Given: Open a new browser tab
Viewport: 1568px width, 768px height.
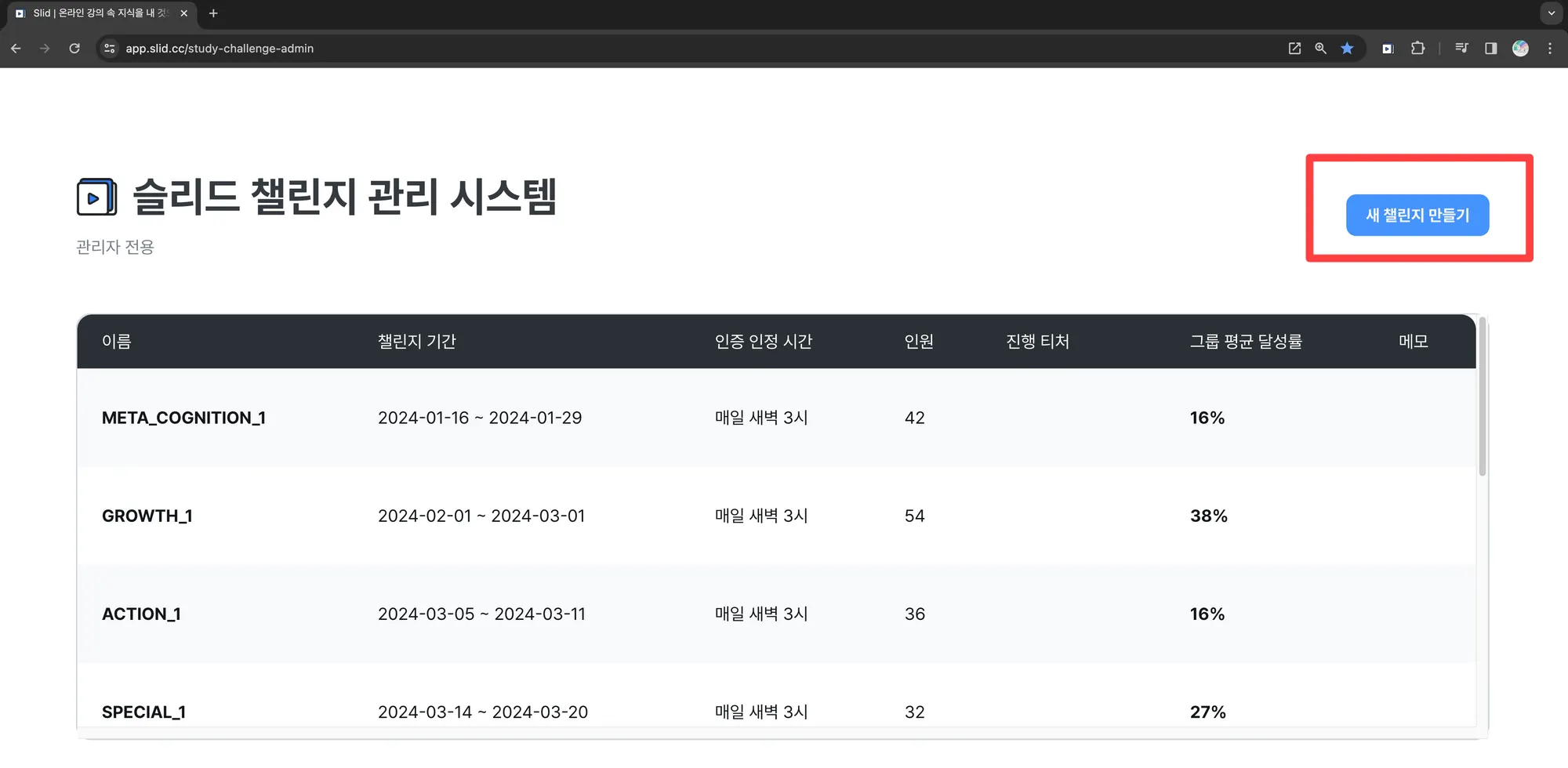Looking at the screenshot, I should pyautogui.click(x=213, y=13).
